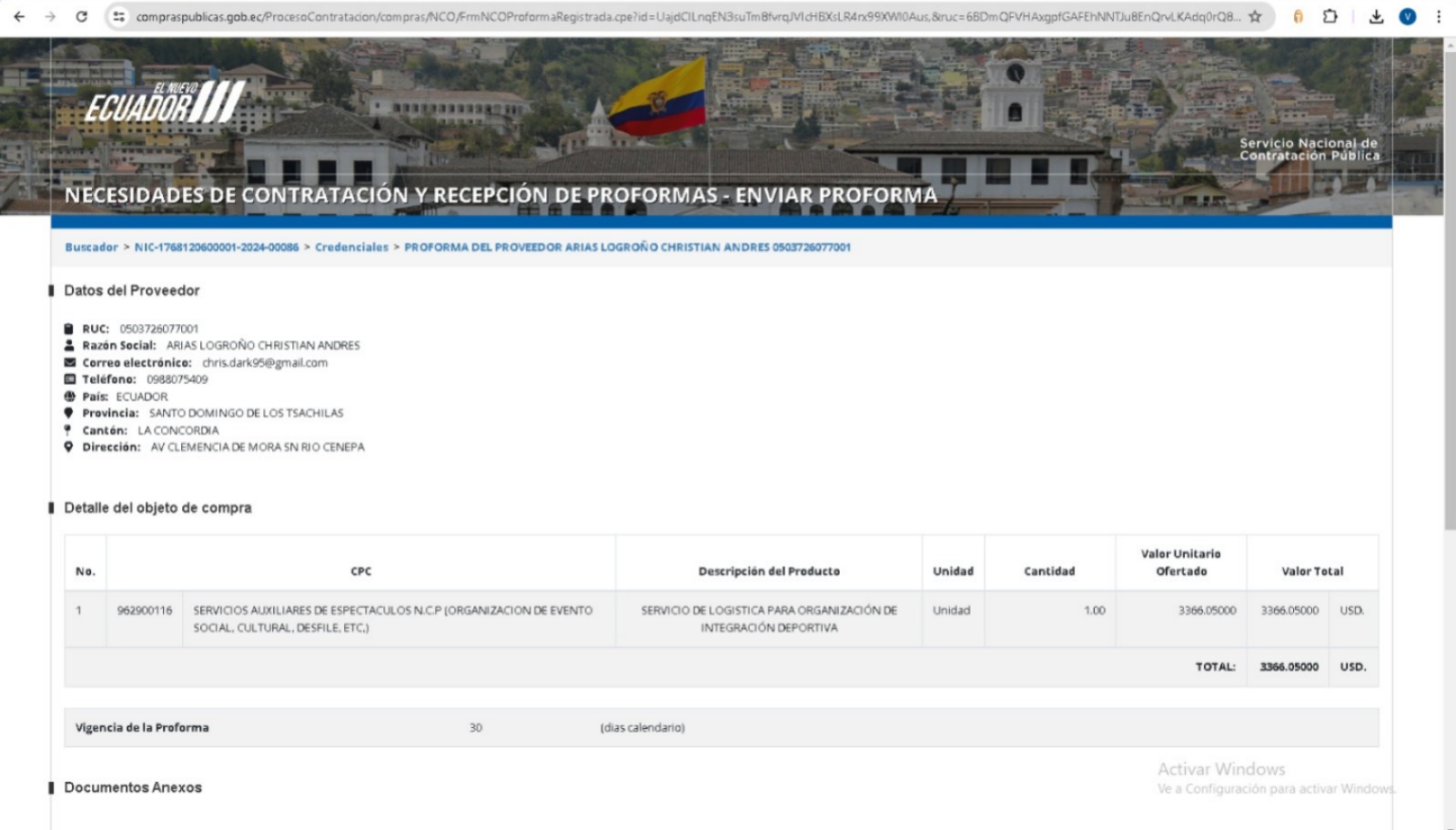This screenshot has width=1456, height=830.
Task: Reload the current page
Action: pyautogui.click(x=81, y=16)
